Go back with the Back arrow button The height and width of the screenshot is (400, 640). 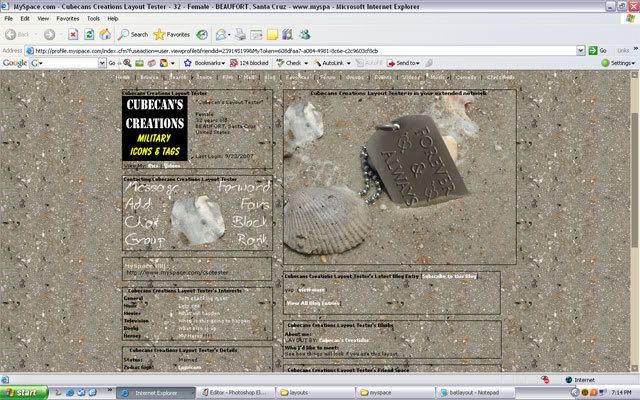click(x=17, y=35)
